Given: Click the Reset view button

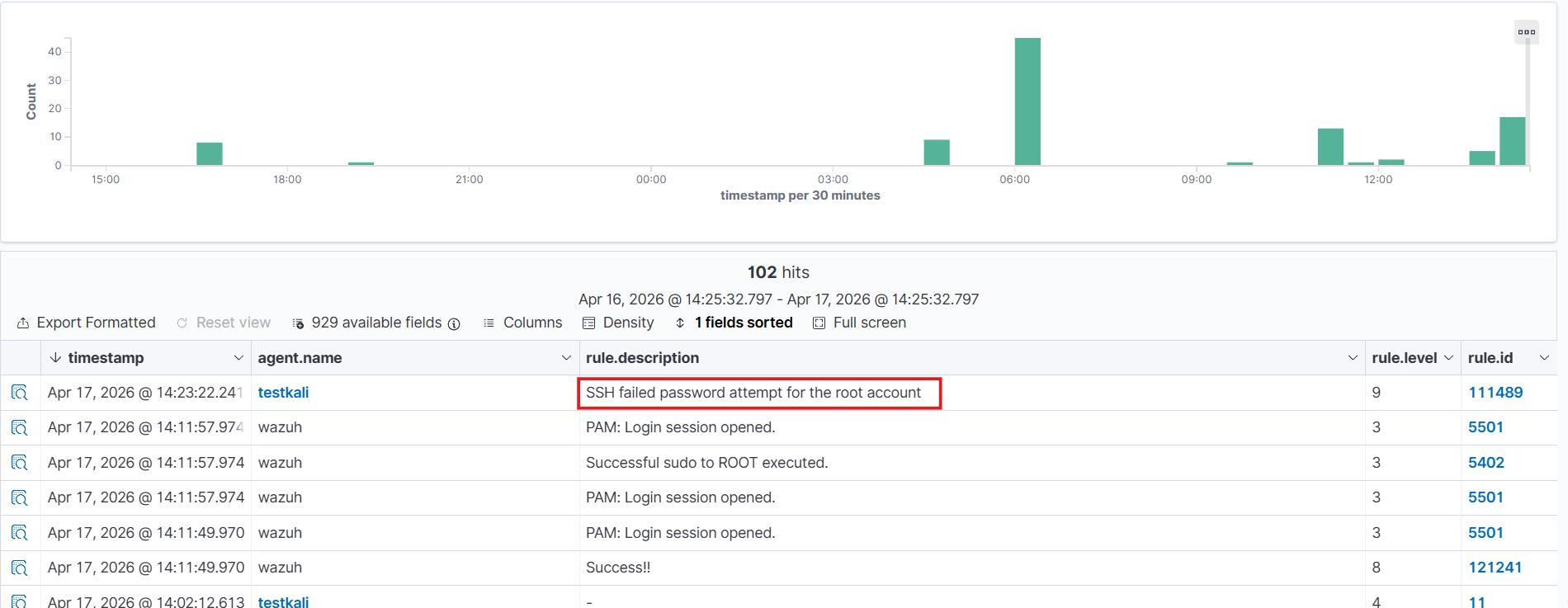Looking at the screenshot, I should [x=224, y=323].
